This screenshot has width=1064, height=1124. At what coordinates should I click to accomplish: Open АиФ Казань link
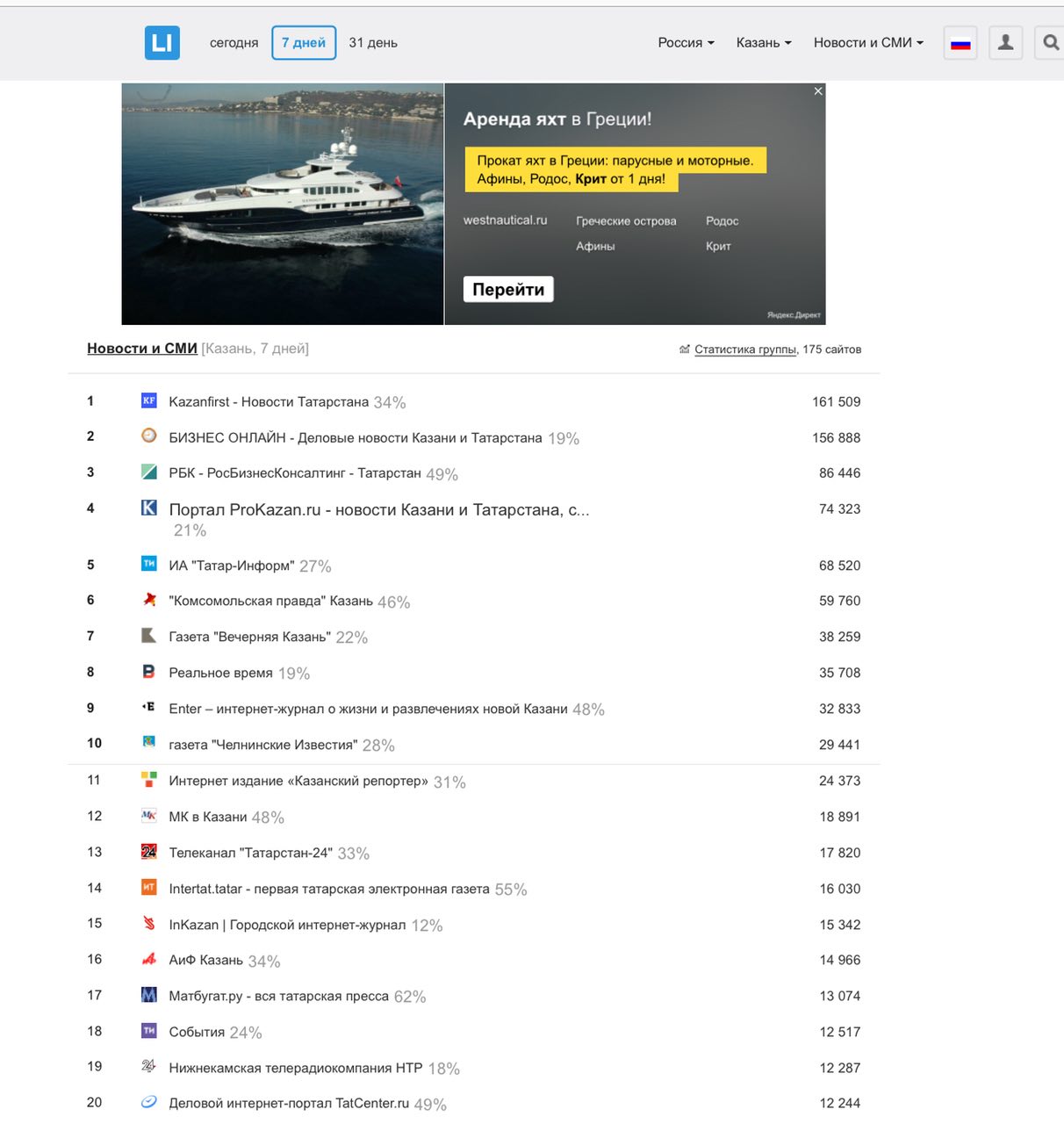(206, 960)
